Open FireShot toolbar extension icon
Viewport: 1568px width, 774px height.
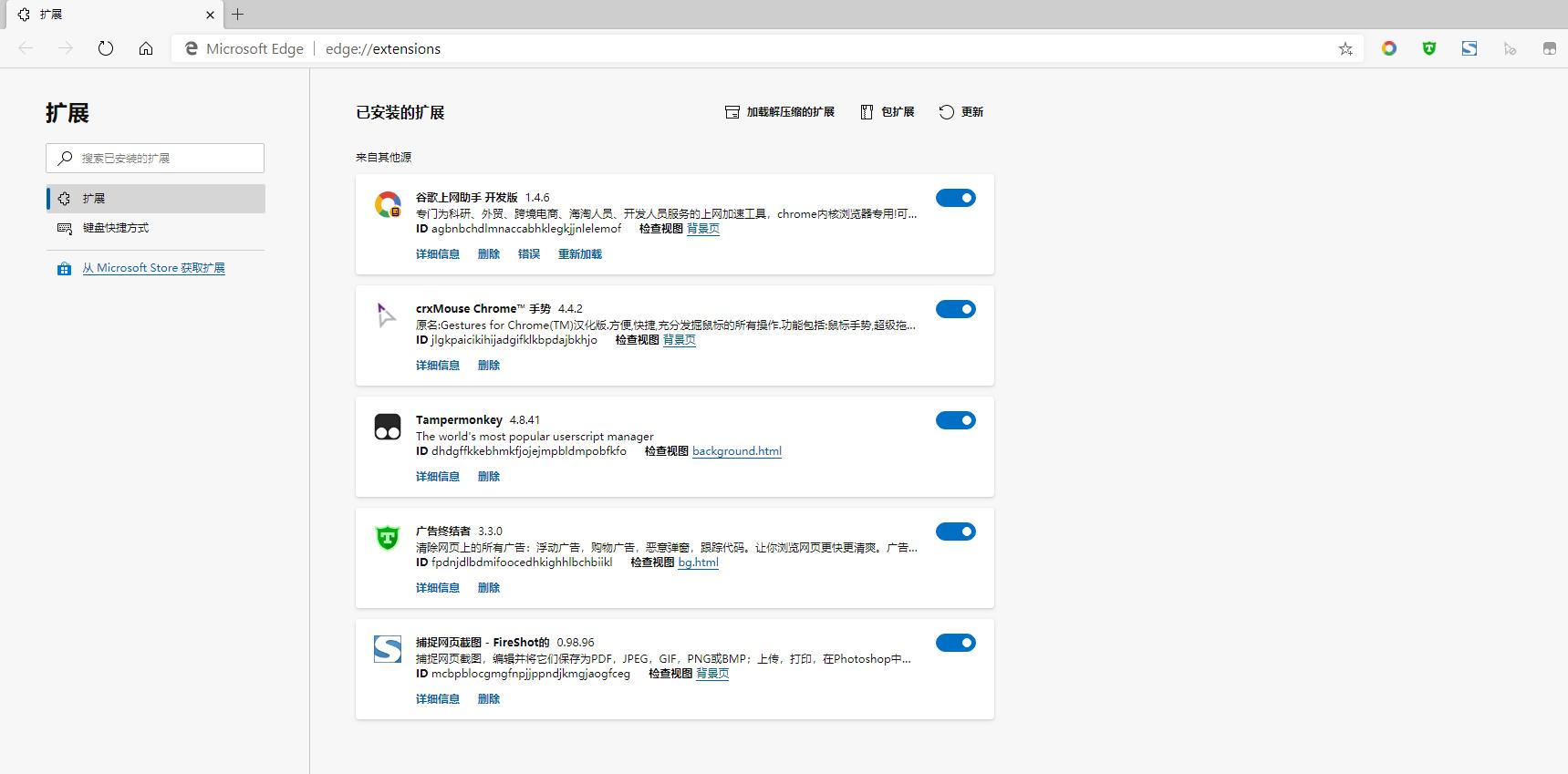click(x=1469, y=48)
